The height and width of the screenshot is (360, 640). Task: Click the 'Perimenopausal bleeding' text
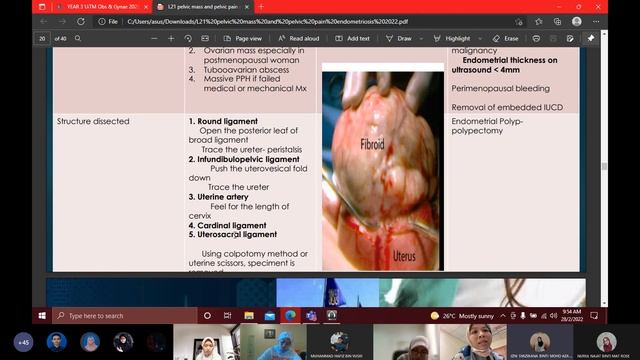[500, 88]
